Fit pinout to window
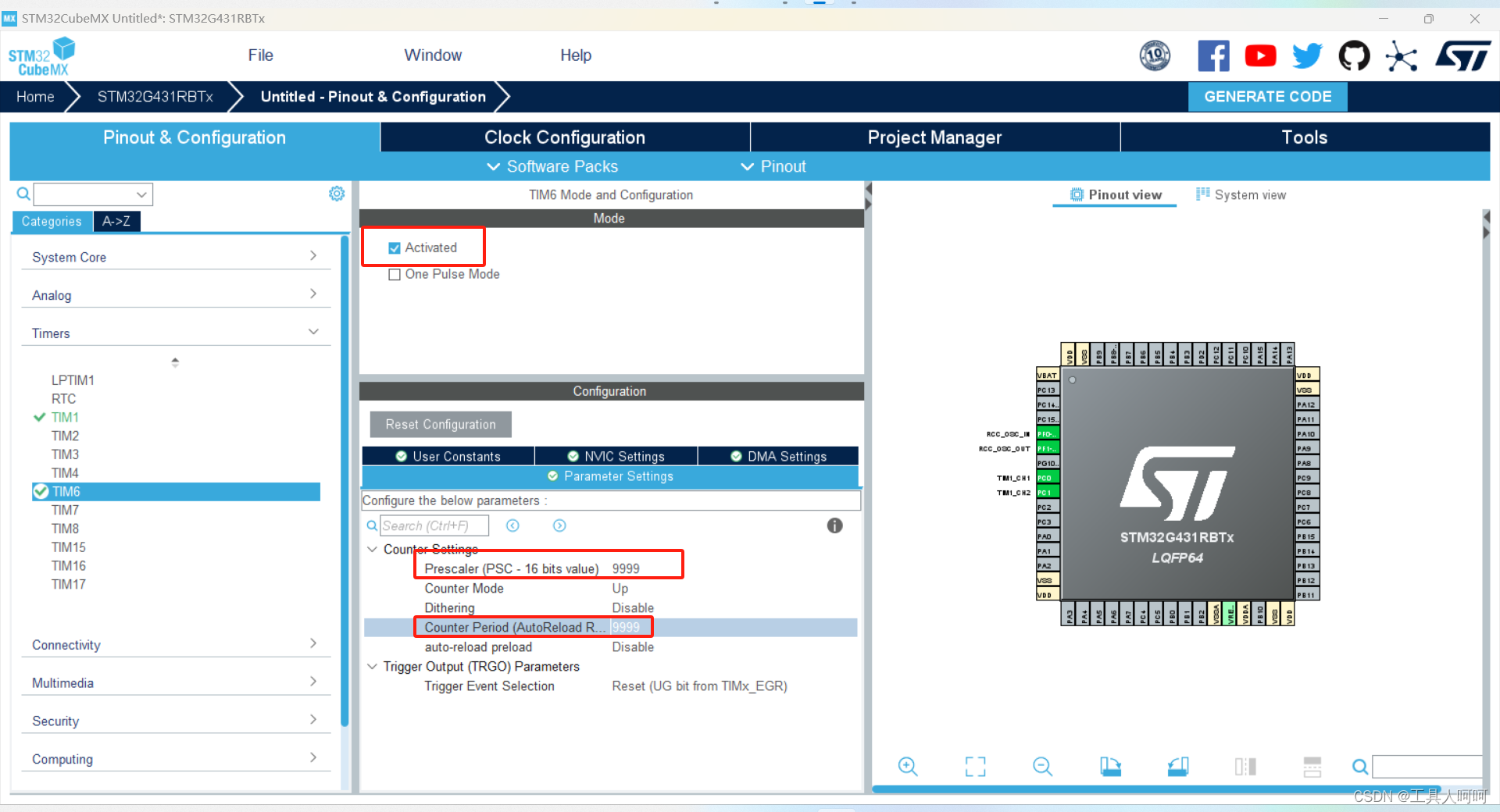This screenshot has width=1500, height=812. point(975,767)
